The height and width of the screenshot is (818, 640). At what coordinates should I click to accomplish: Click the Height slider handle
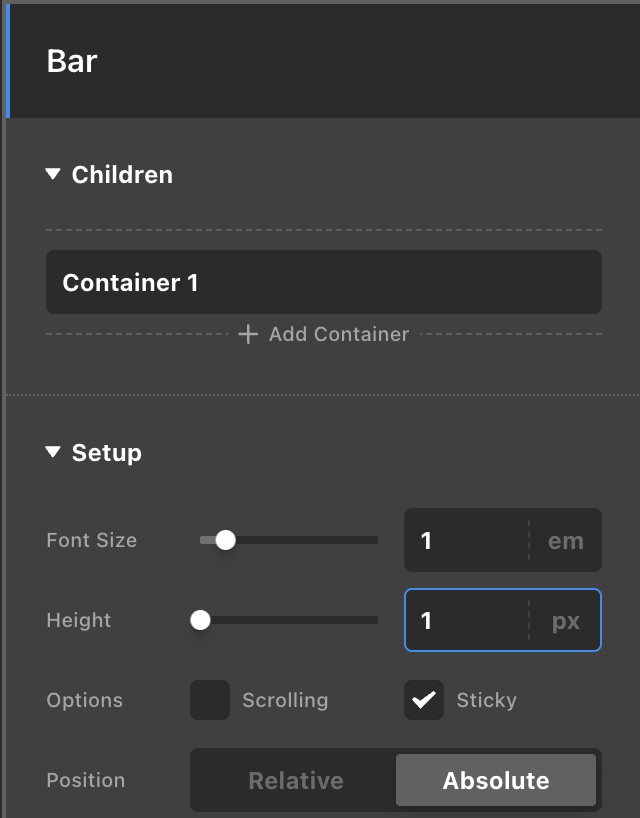201,620
